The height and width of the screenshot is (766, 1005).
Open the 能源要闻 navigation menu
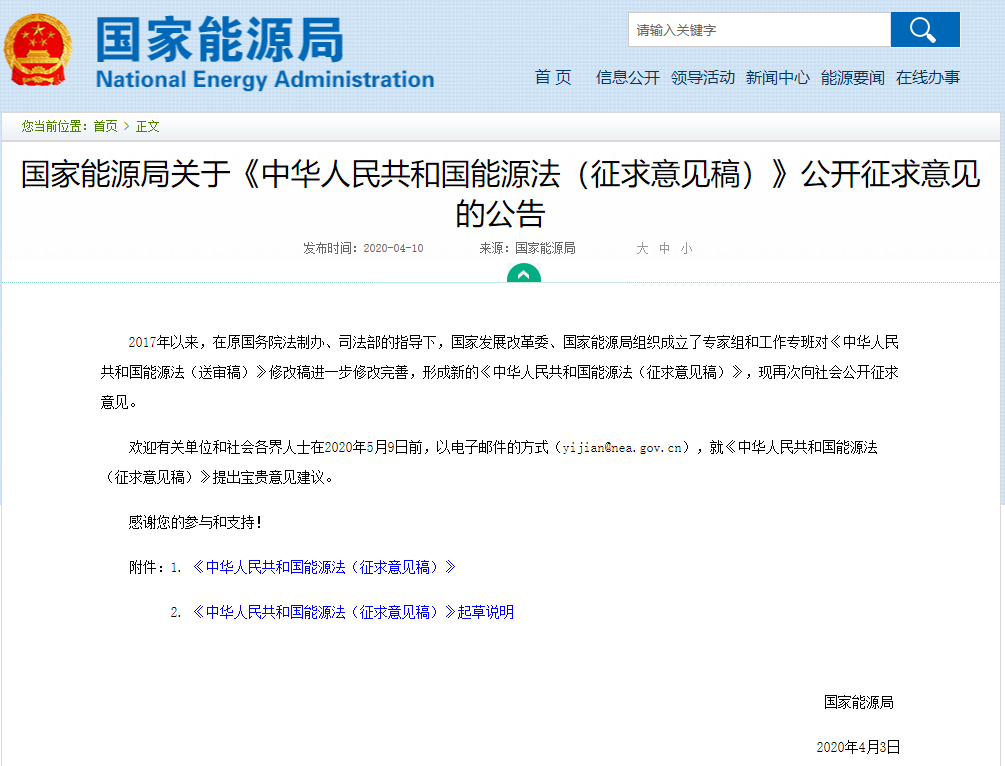coord(852,78)
